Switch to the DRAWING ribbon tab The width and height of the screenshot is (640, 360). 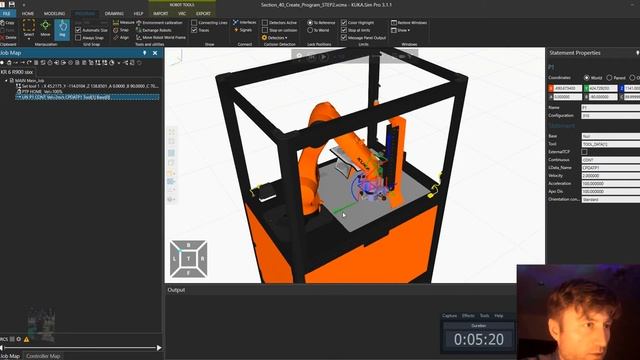point(114,13)
